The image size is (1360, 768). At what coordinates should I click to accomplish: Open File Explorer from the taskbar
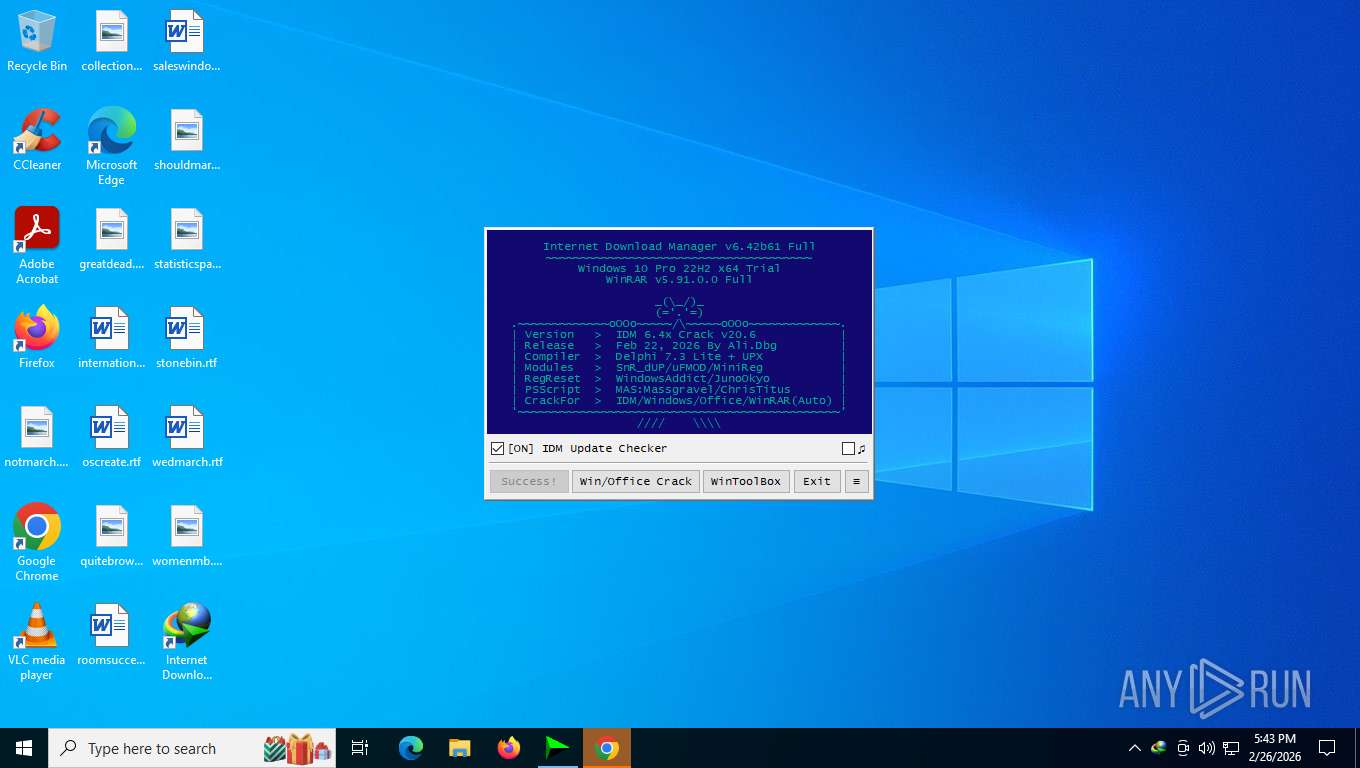tap(459, 748)
